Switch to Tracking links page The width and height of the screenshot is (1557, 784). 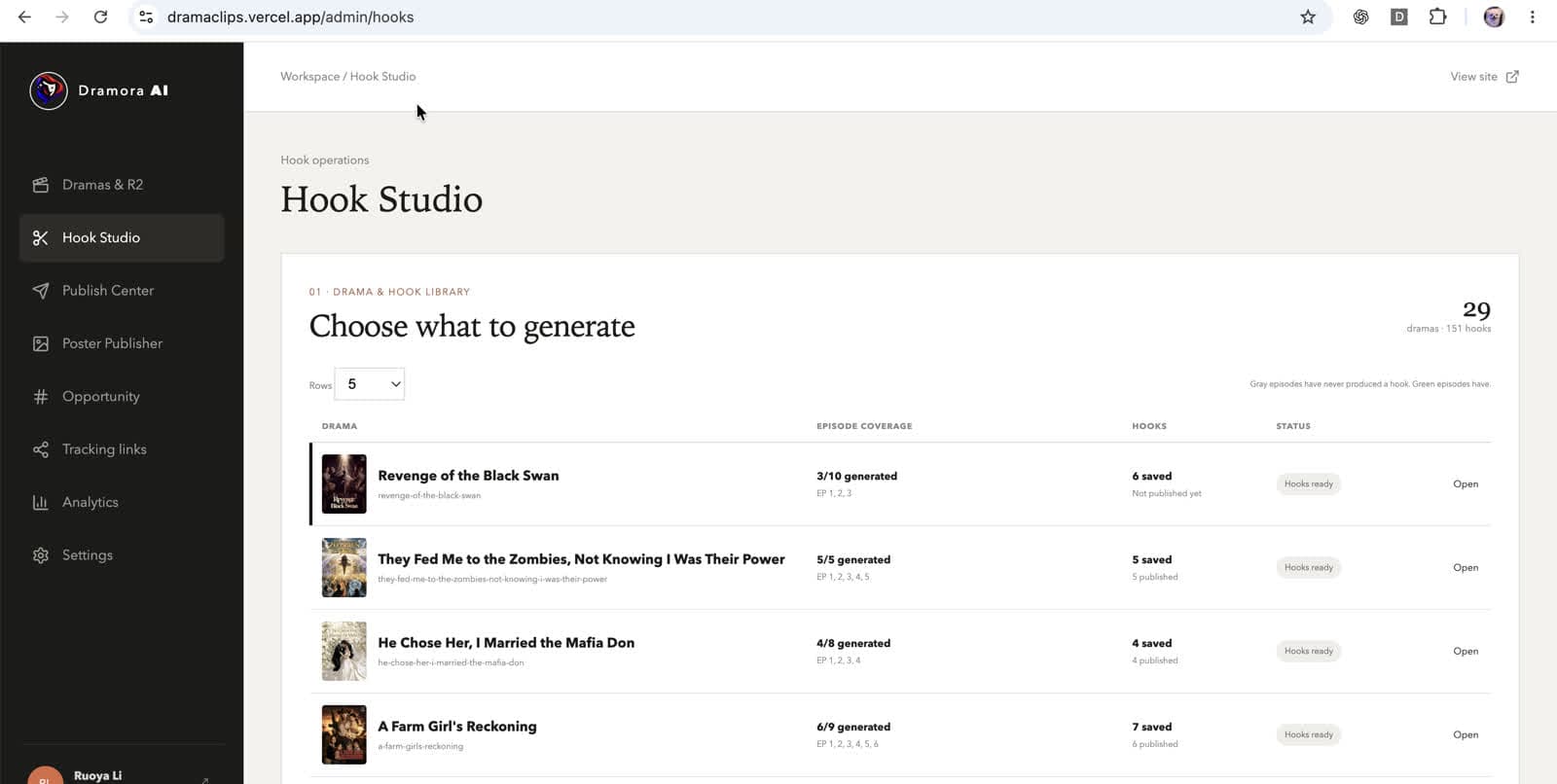coord(122,449)
